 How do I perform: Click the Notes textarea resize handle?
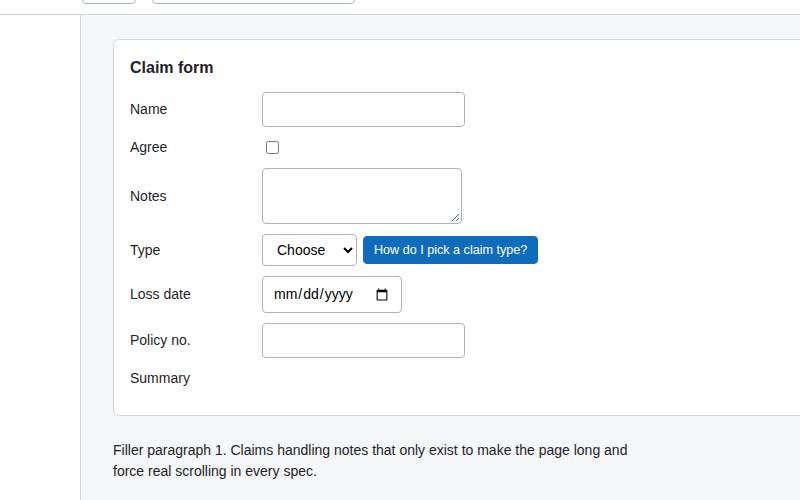point(456,218)
